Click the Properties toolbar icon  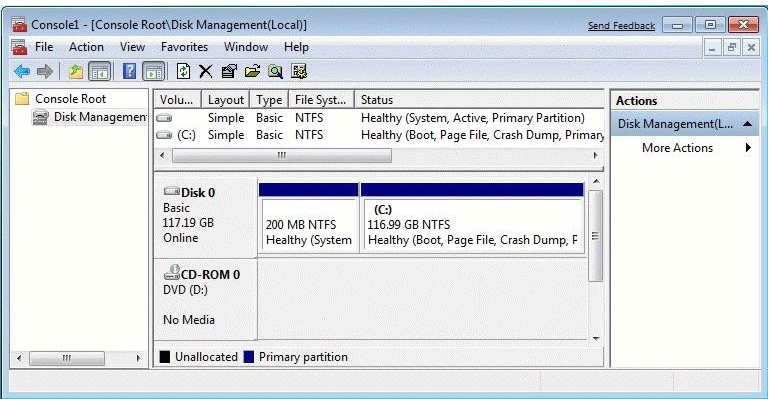tap(229, 72)
